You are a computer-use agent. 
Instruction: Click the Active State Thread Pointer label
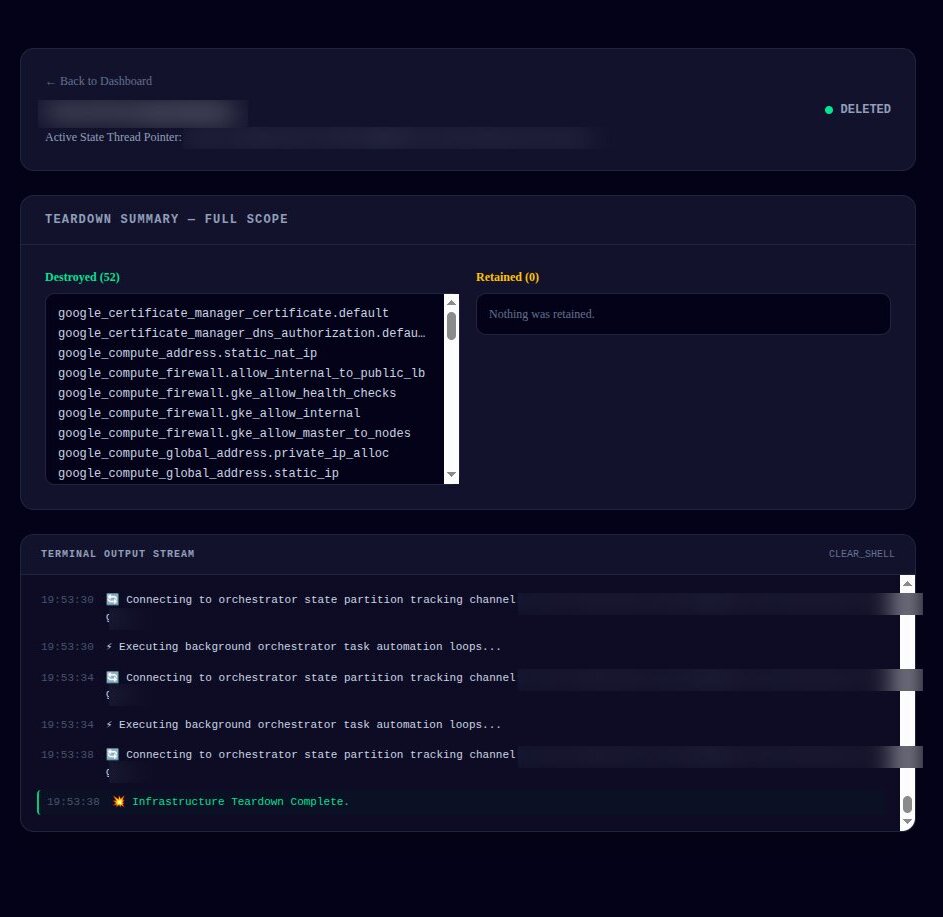(x=114, y=137)
